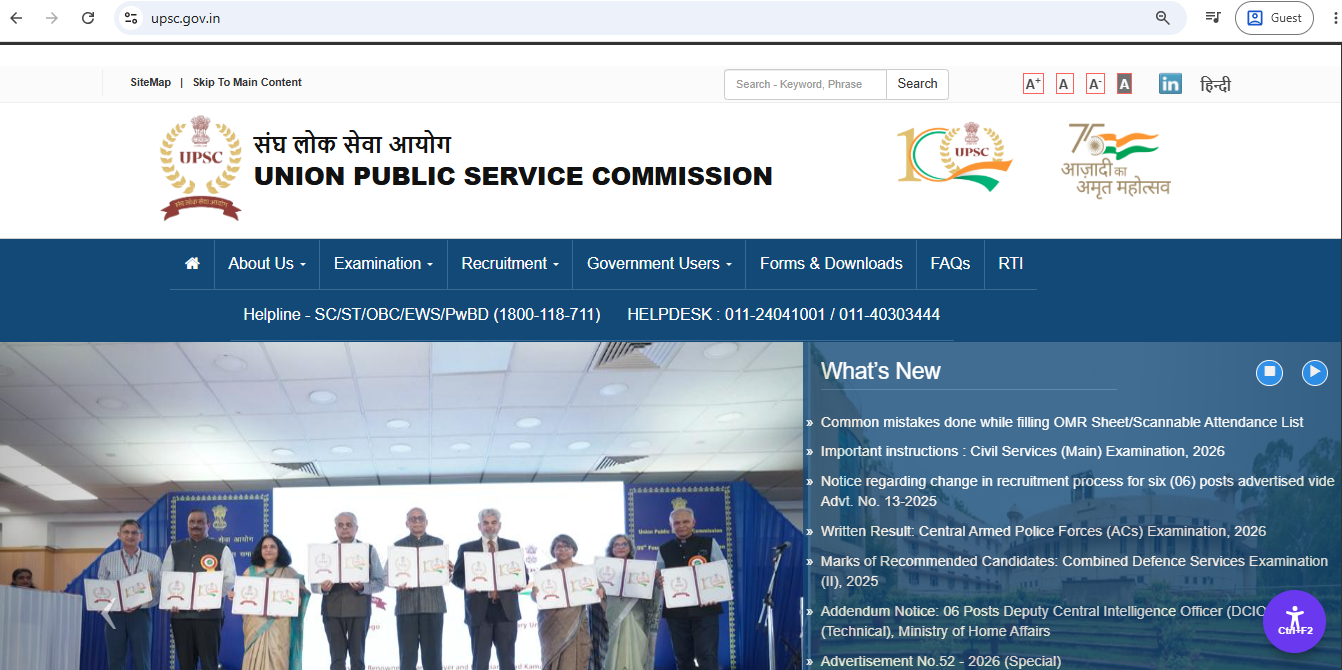1342x670 pixels.
Task: Click Union Public Service Commission title text
Action: click(513, 176)
